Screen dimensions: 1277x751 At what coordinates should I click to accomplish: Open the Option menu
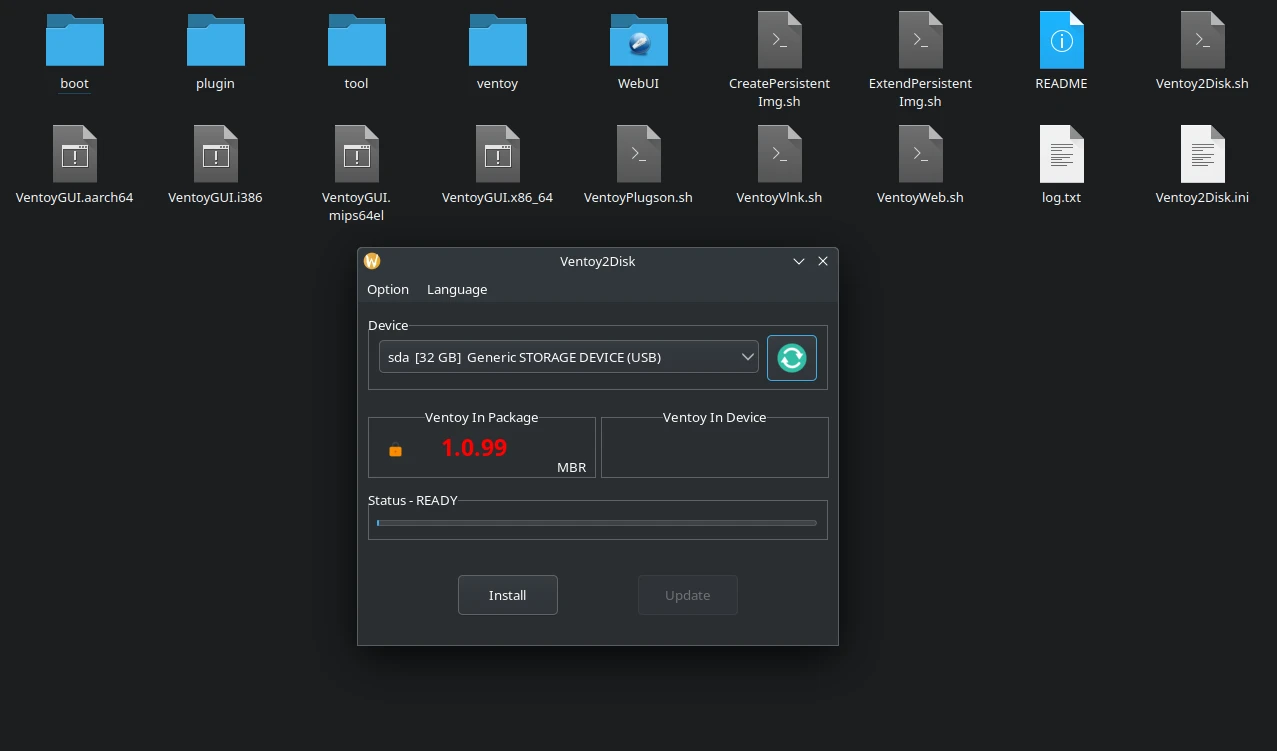point(388,289)
